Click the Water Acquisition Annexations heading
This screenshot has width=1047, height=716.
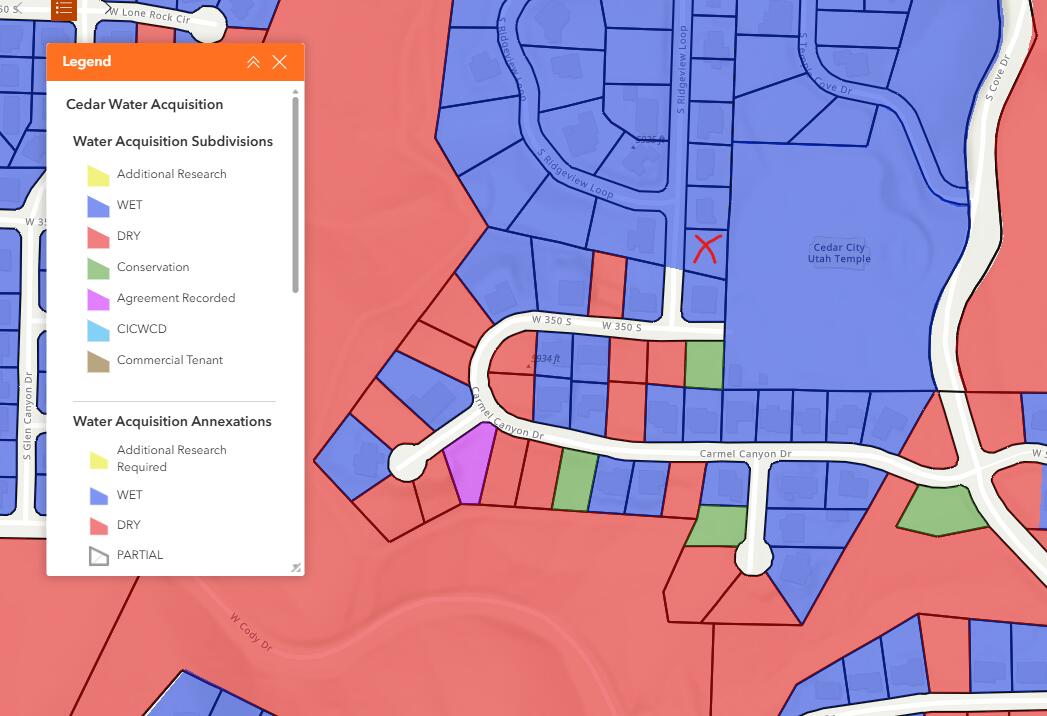point(172,422)
